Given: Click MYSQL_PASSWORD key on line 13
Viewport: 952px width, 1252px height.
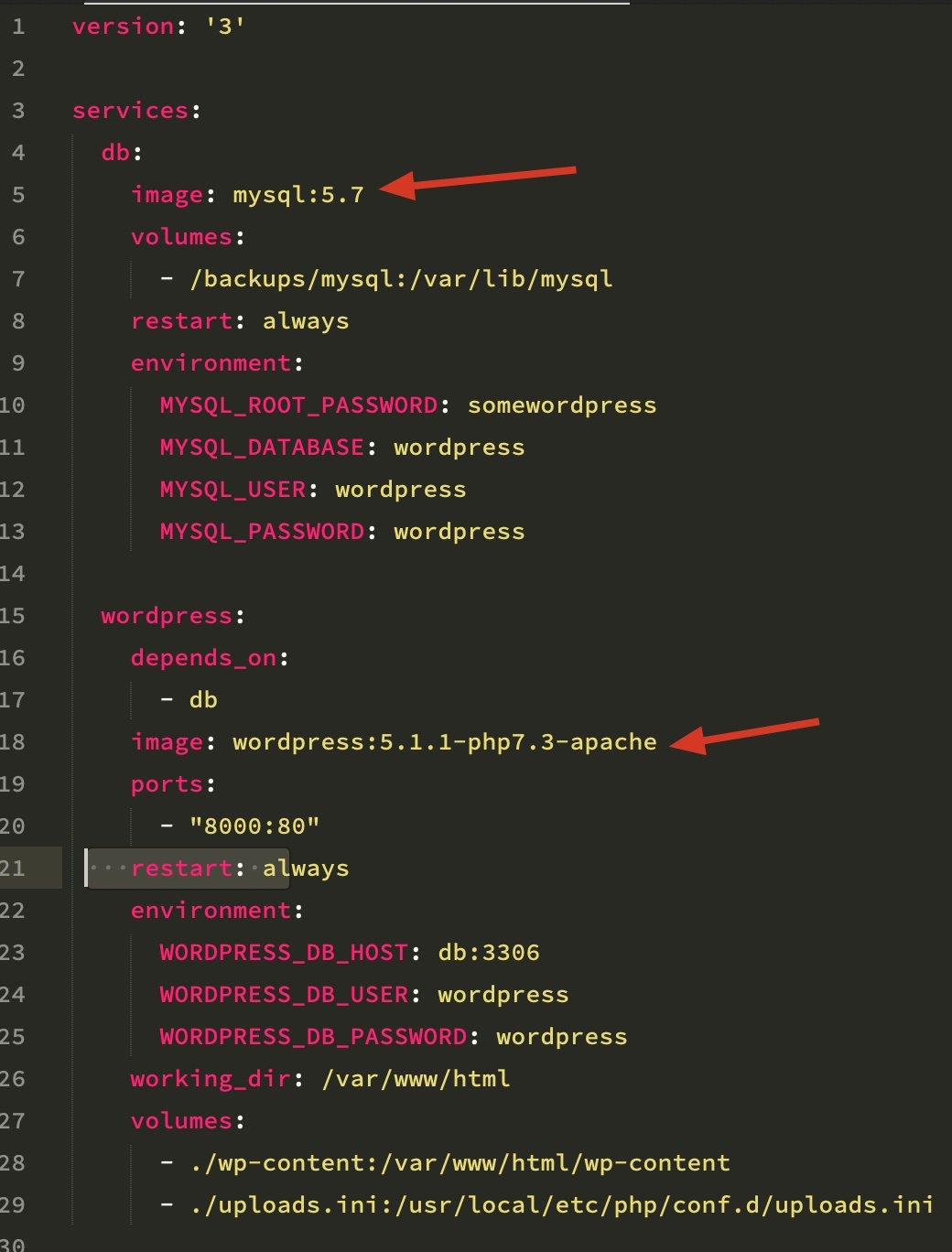Looking at the screenshot, I should coord(262,532).
